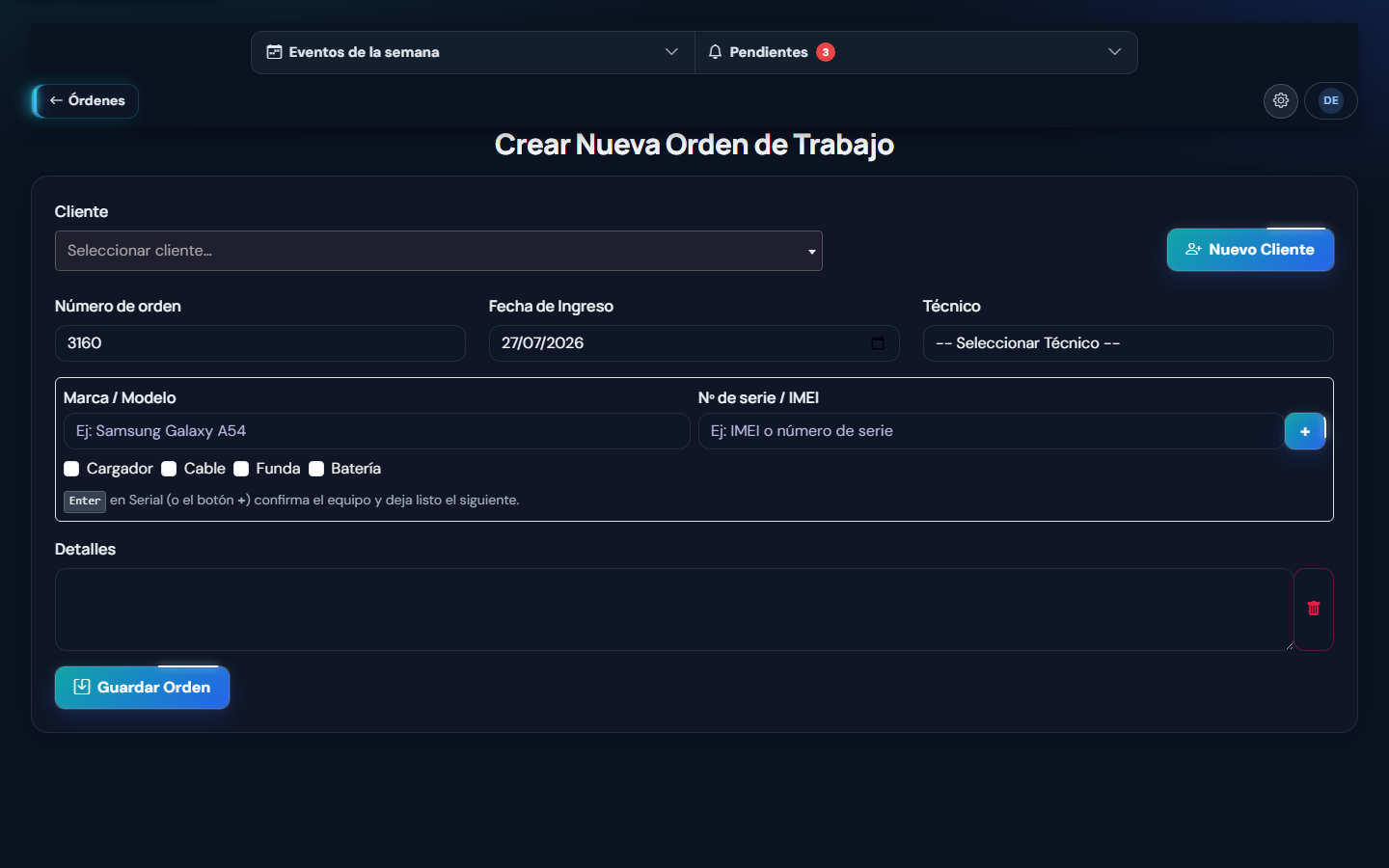The height and width of the screenshot is (868, 1389).
Task: Click the red 3 notification badge
Action: [x=826, y=52]
